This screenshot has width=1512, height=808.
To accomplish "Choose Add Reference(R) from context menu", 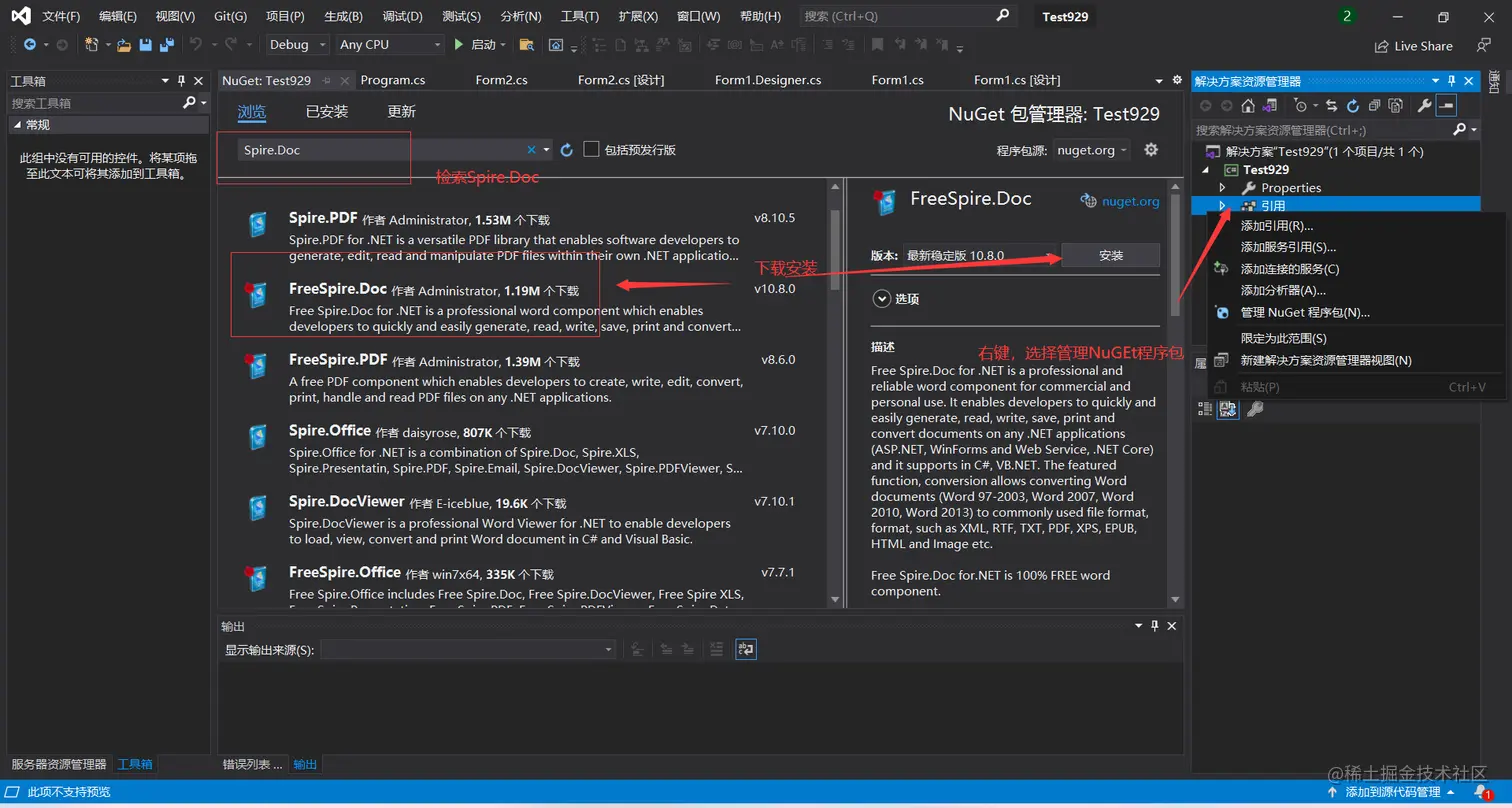I will (1277, 225).
